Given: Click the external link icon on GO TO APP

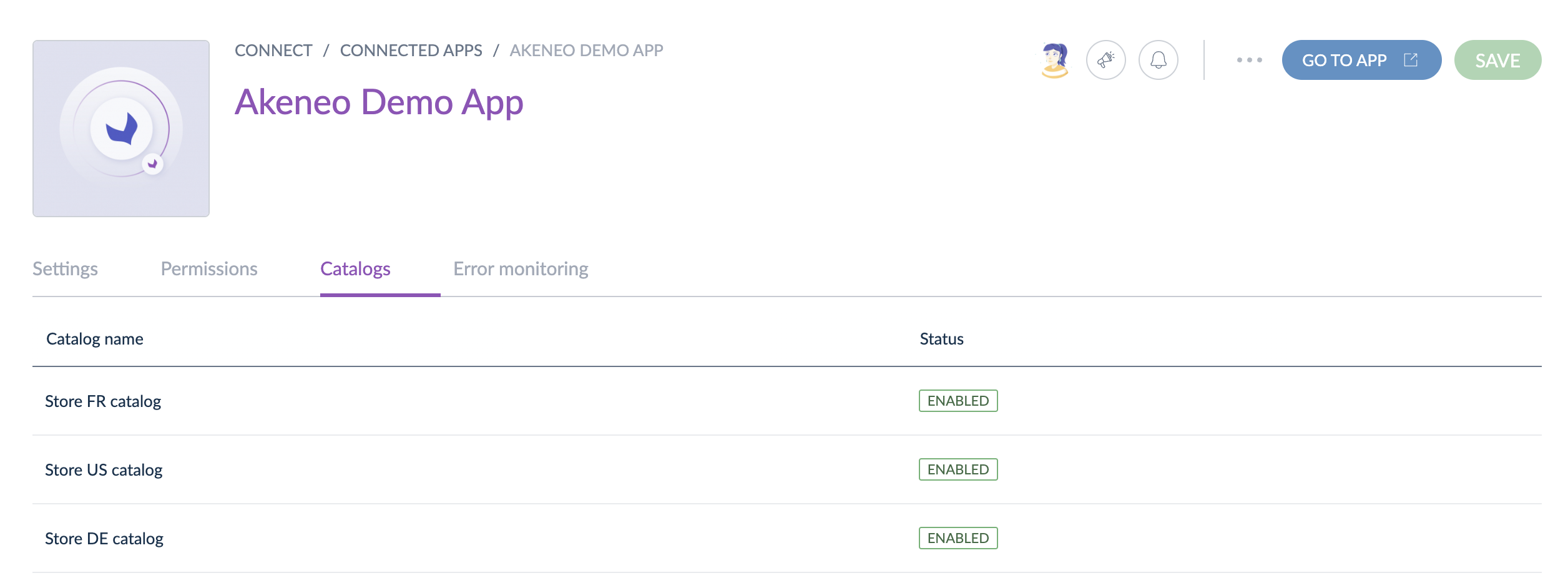Looking at the screenshot, I should [x=1410, y=59].
